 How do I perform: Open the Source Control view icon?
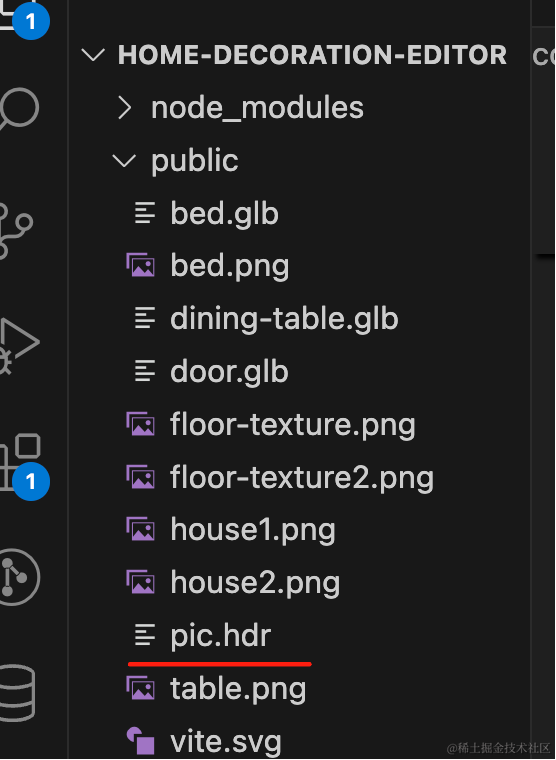point(15,231)
